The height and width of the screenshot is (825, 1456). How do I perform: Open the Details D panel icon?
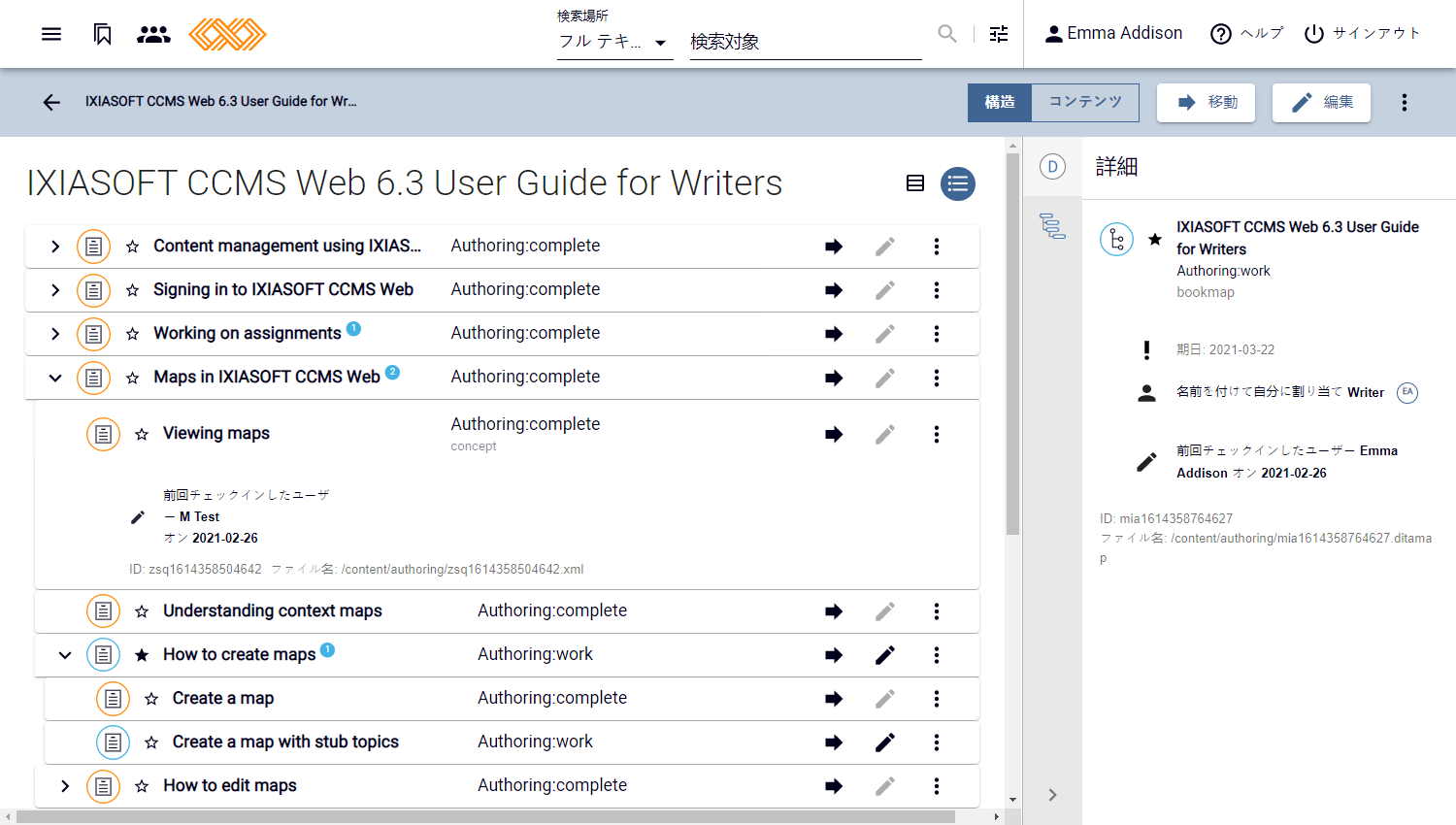coord(1052,167)
